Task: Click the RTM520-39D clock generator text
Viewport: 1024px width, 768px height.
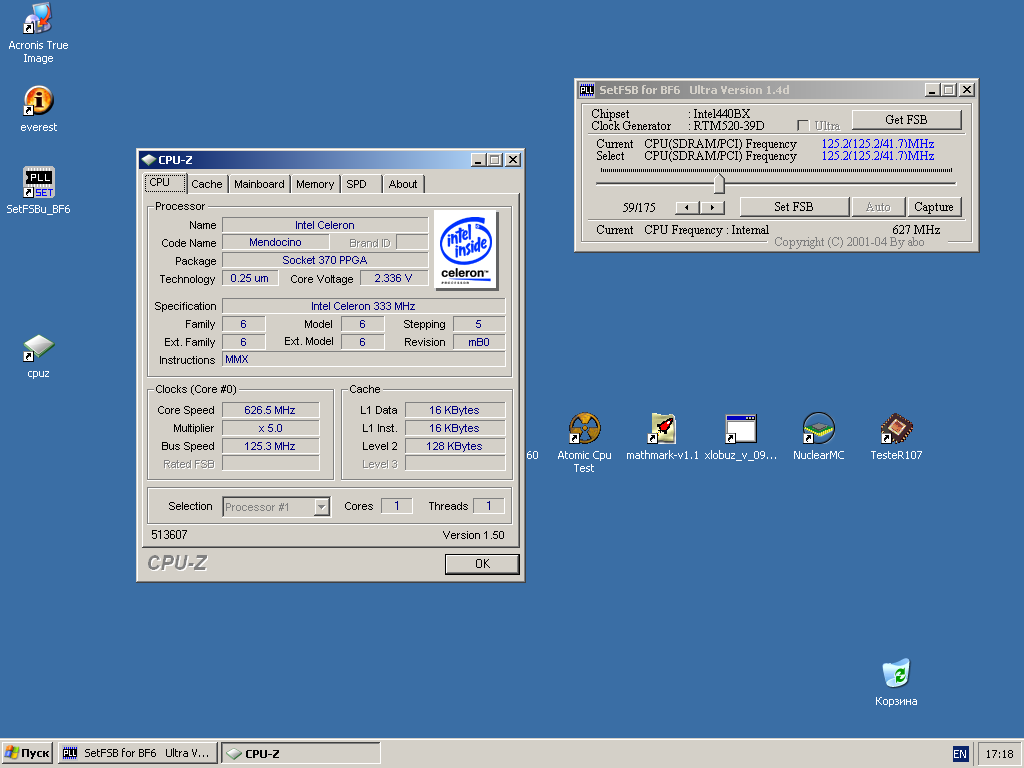Action: pos(729,126)
